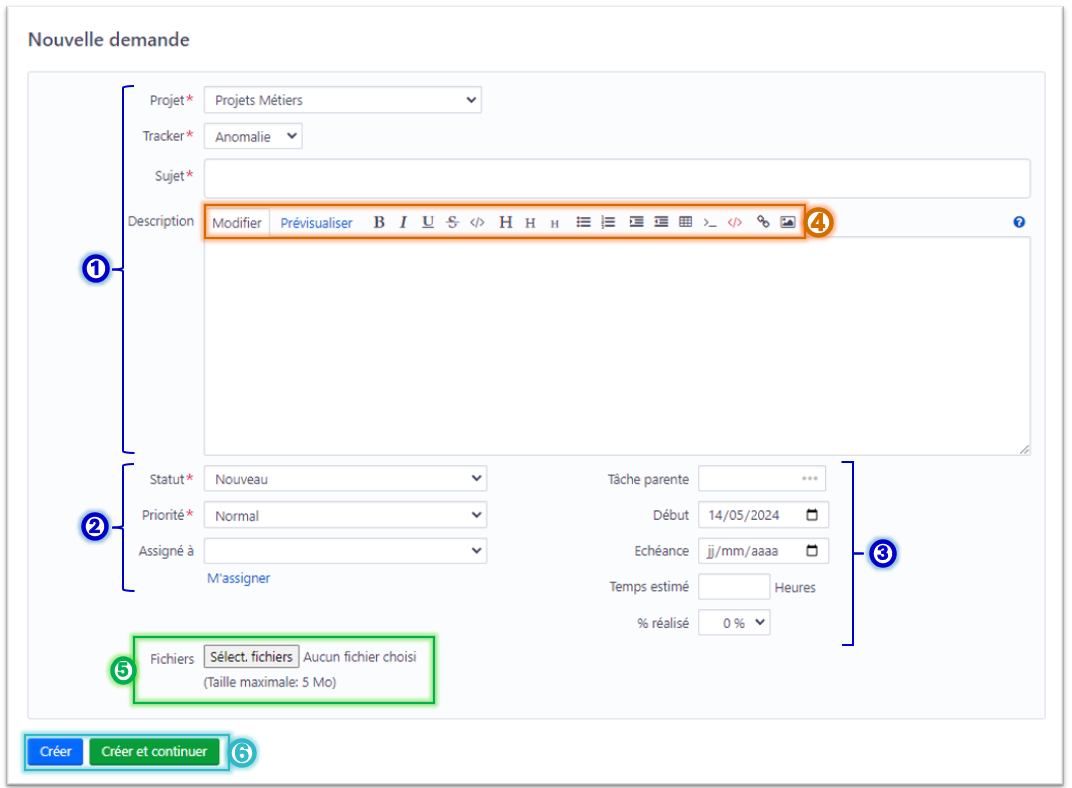Switch to the Prévisualiser tab

(314, 222)
